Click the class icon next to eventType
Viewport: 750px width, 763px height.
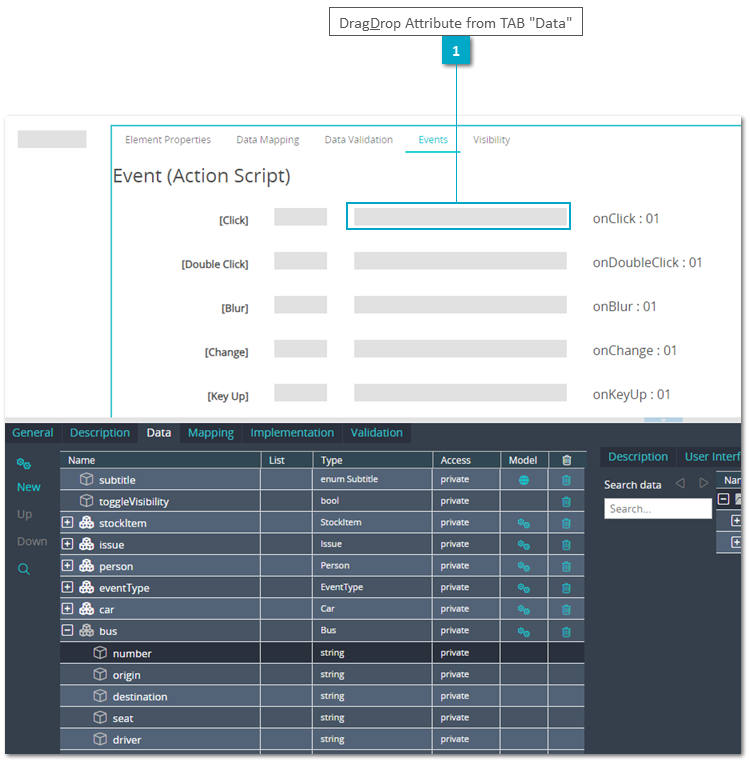[x=87, y=587]
